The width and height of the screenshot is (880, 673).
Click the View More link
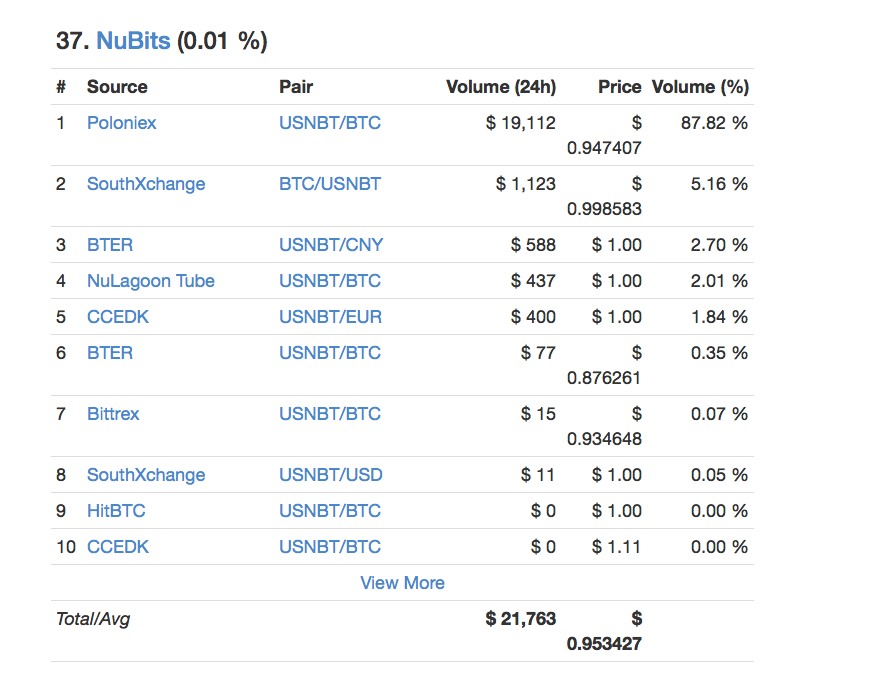pos(402,583)
